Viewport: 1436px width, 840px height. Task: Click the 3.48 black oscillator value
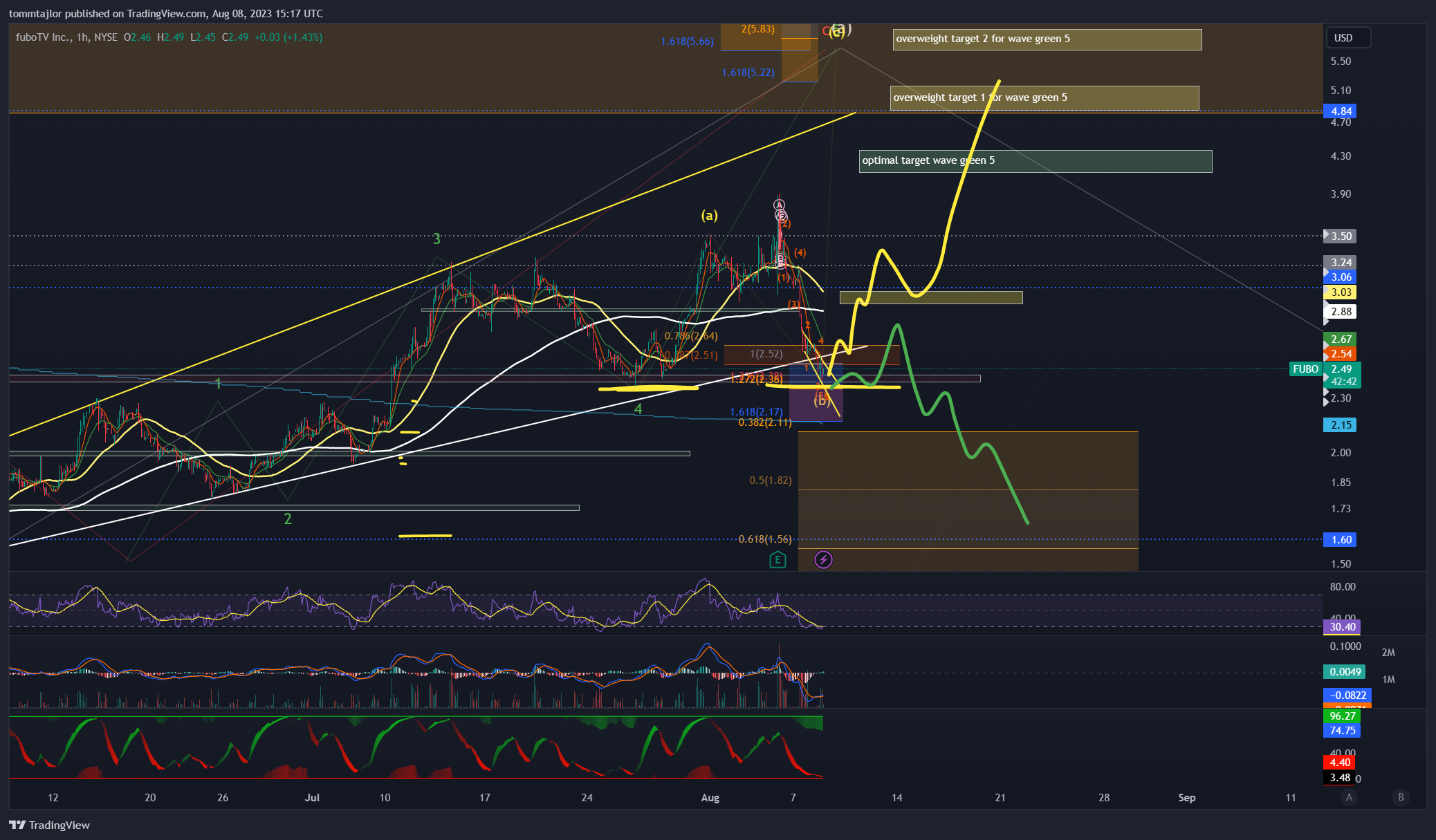pyautogui.click(x=1340, y=778)
